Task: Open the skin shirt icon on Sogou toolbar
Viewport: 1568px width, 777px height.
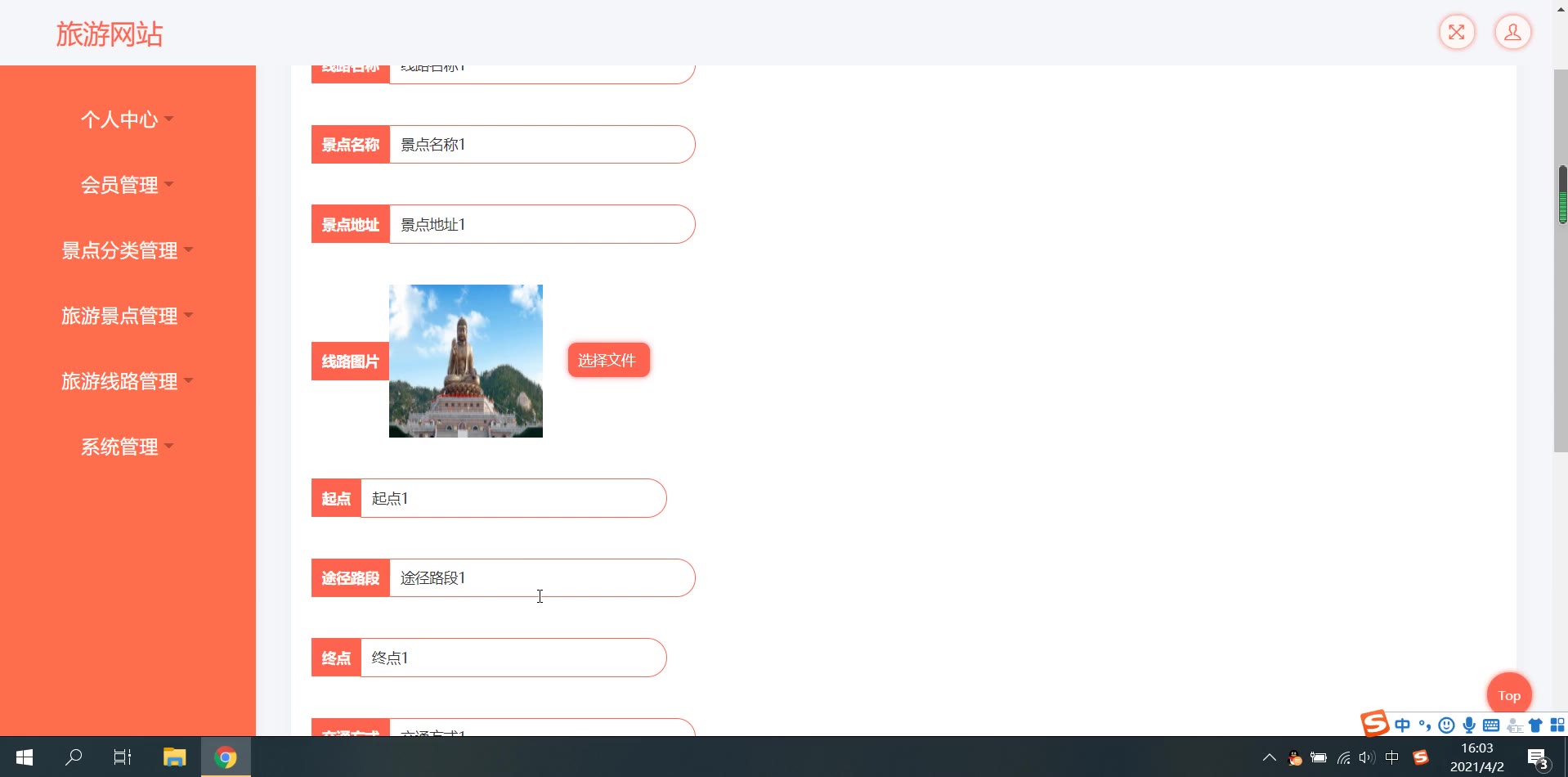Action: coord(1535,725)
